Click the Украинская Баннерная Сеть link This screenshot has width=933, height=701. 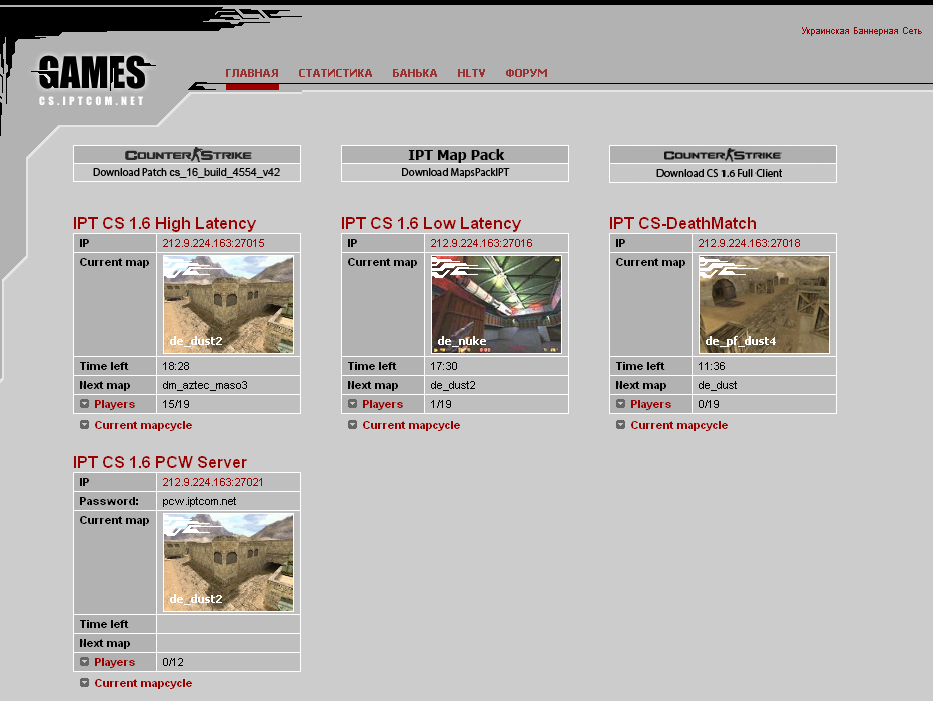tap(861, 31)
